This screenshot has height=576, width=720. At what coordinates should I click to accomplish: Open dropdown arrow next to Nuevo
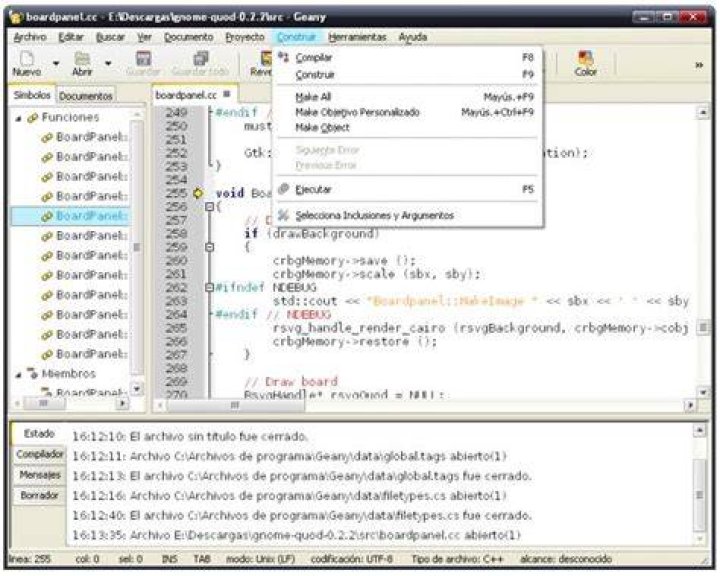pos(56,63)
